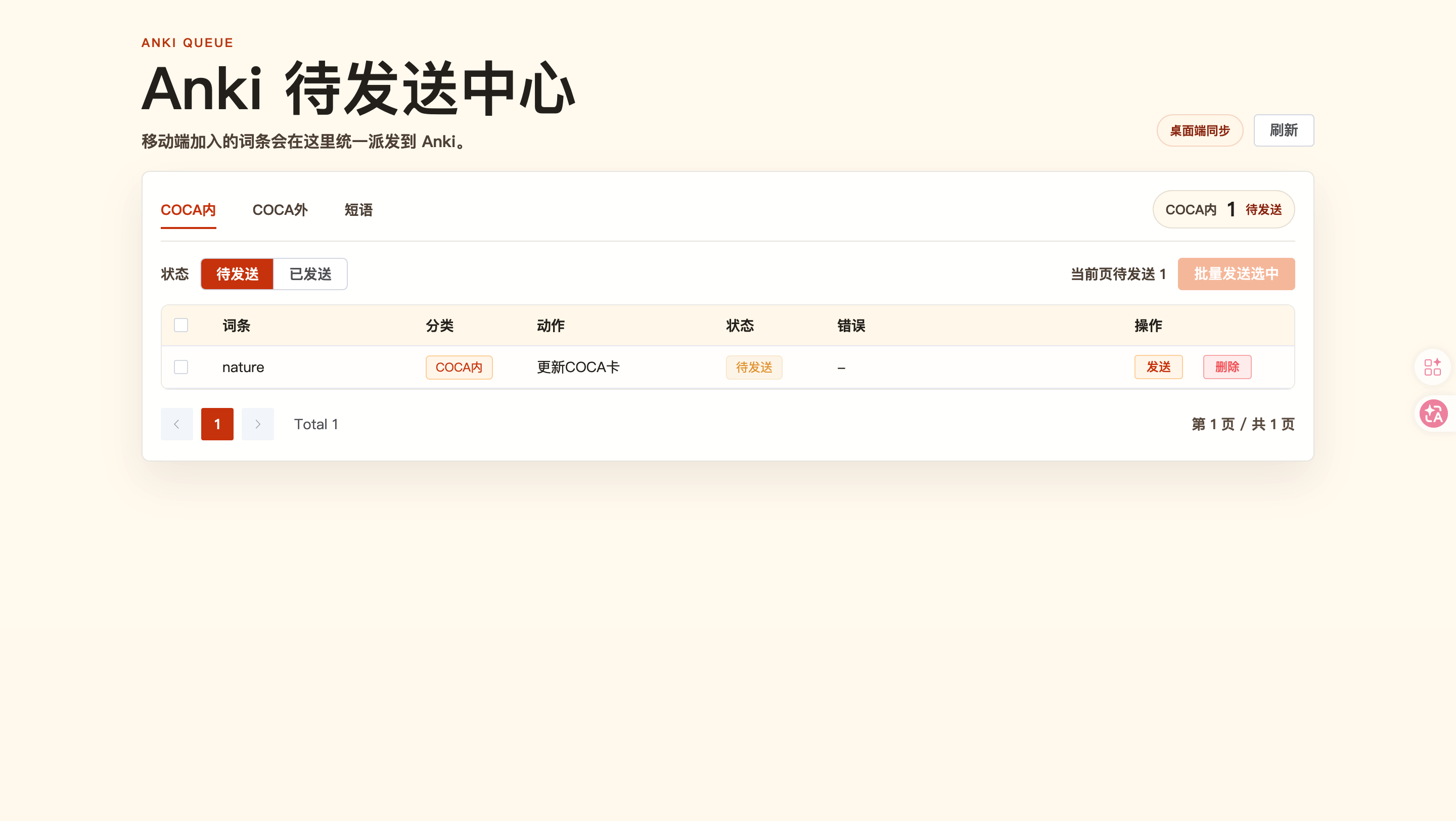
Task: Click the COCA内 category tag in nature row
Action: click(459, 367)
